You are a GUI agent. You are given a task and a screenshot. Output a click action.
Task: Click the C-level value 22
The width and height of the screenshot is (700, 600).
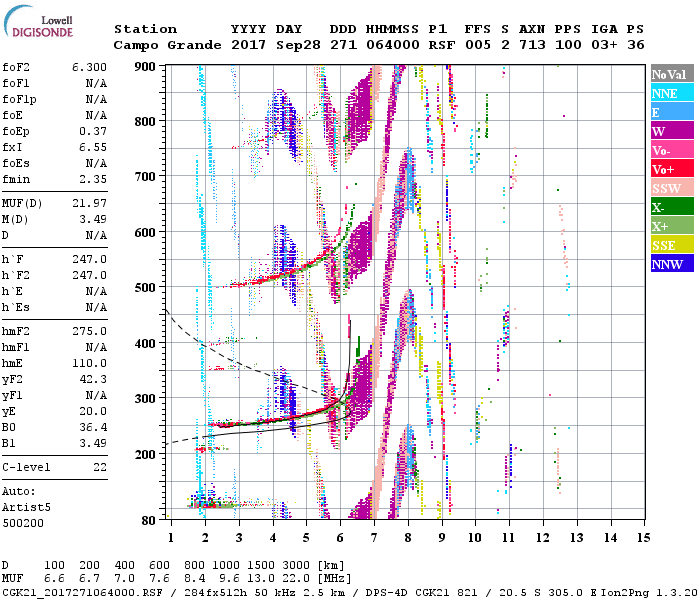98,467
